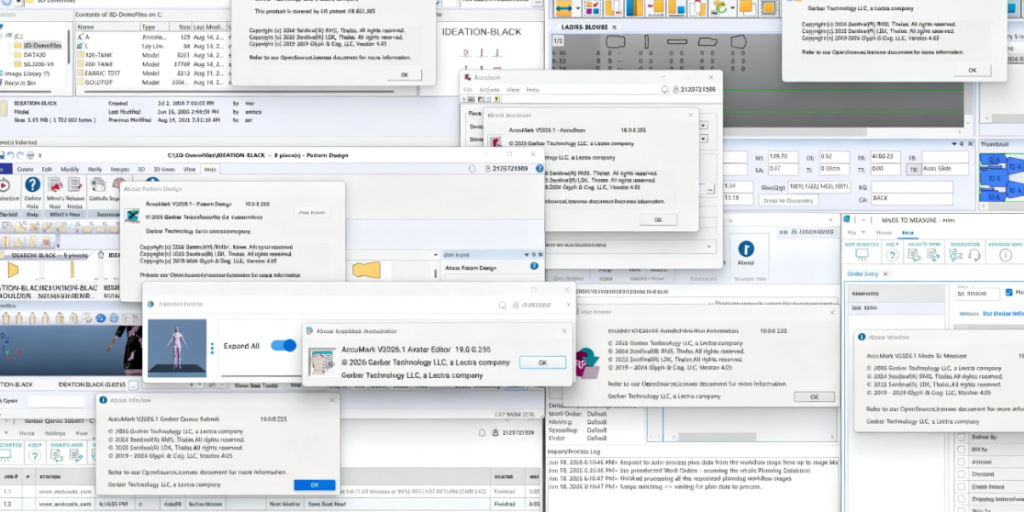This screenshot has height=512, width=1024.
Task: Open dropdown arrow left of User legend panel
Action: pyautogui.click(x=436, y=255)
